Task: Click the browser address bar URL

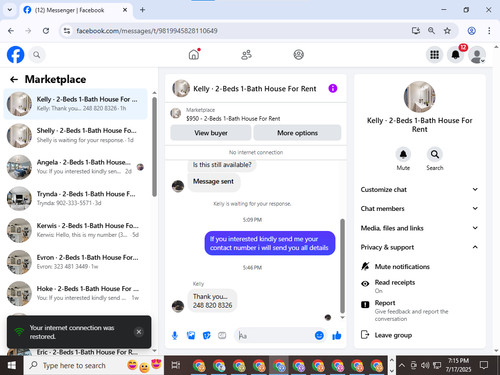Action: [x=147, y=31]
